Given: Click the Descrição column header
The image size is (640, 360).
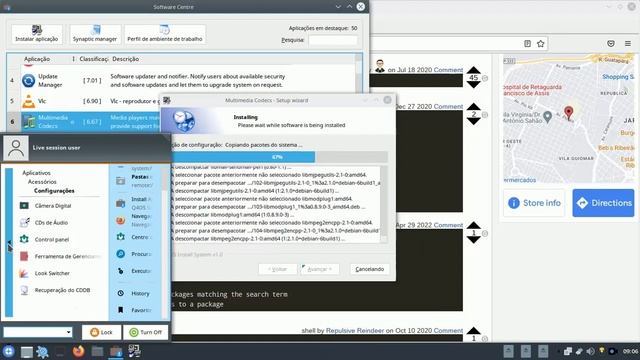Looking at the screenshot, I should tap(126, 59).
